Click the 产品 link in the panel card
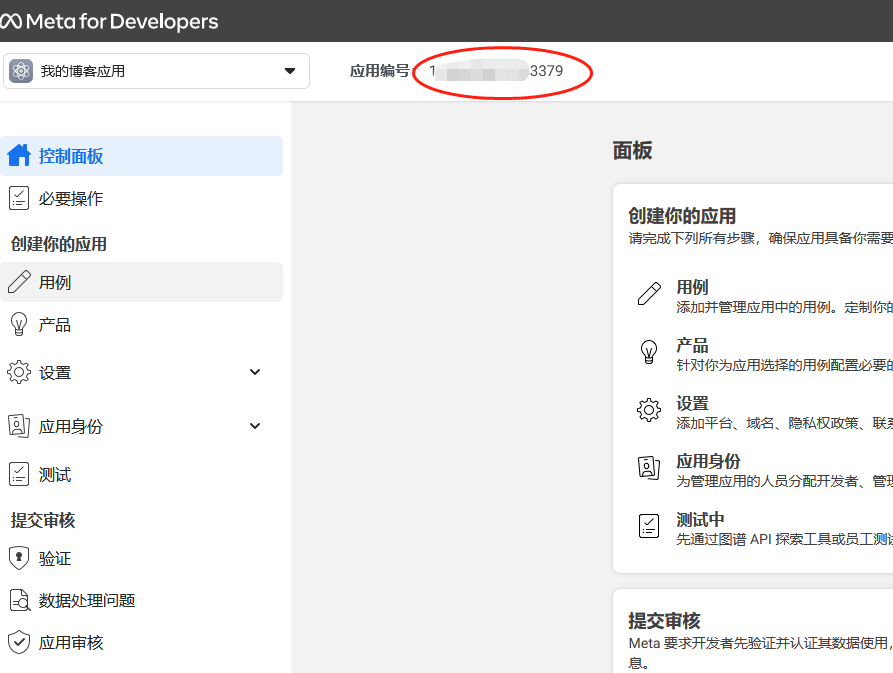The image size is (893, 673). [x=692, y=345]
